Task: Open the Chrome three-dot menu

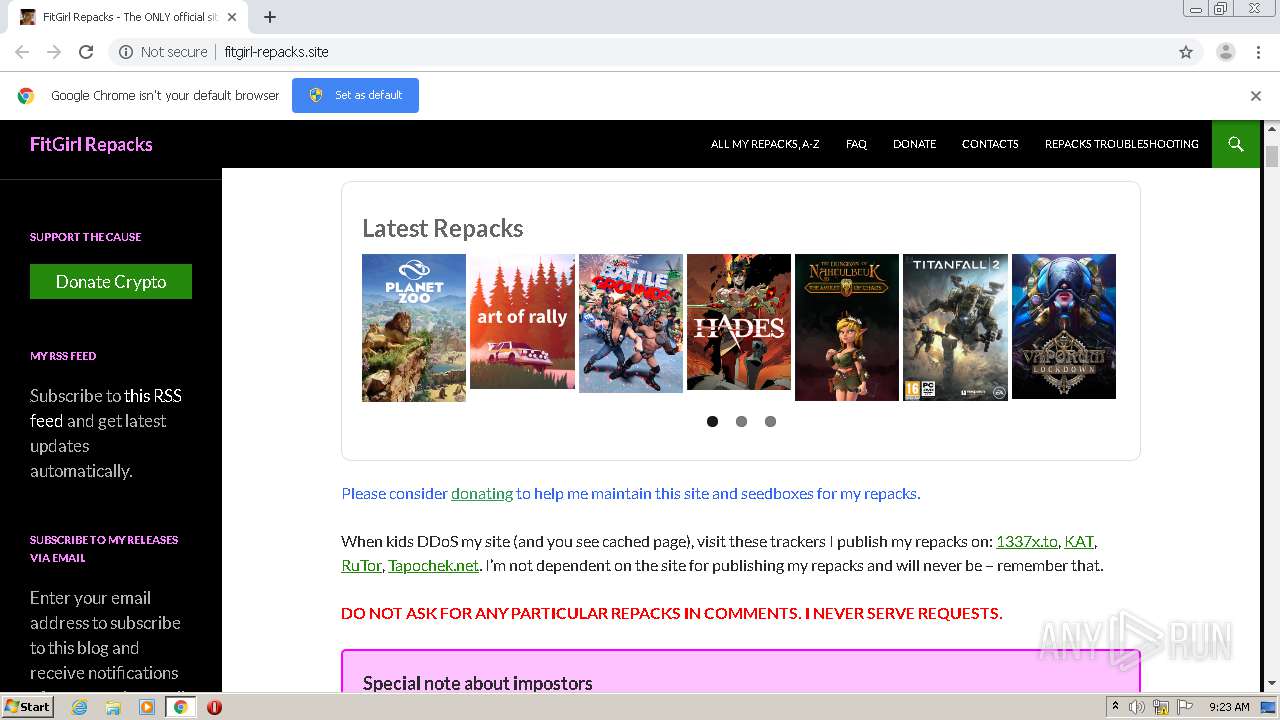Action: pos(1258,52)
